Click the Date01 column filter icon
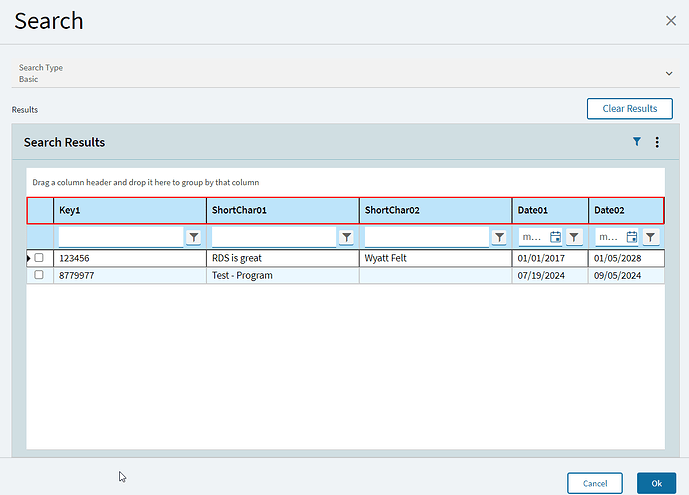Viewport: 689px width, 495px height. 574,237
